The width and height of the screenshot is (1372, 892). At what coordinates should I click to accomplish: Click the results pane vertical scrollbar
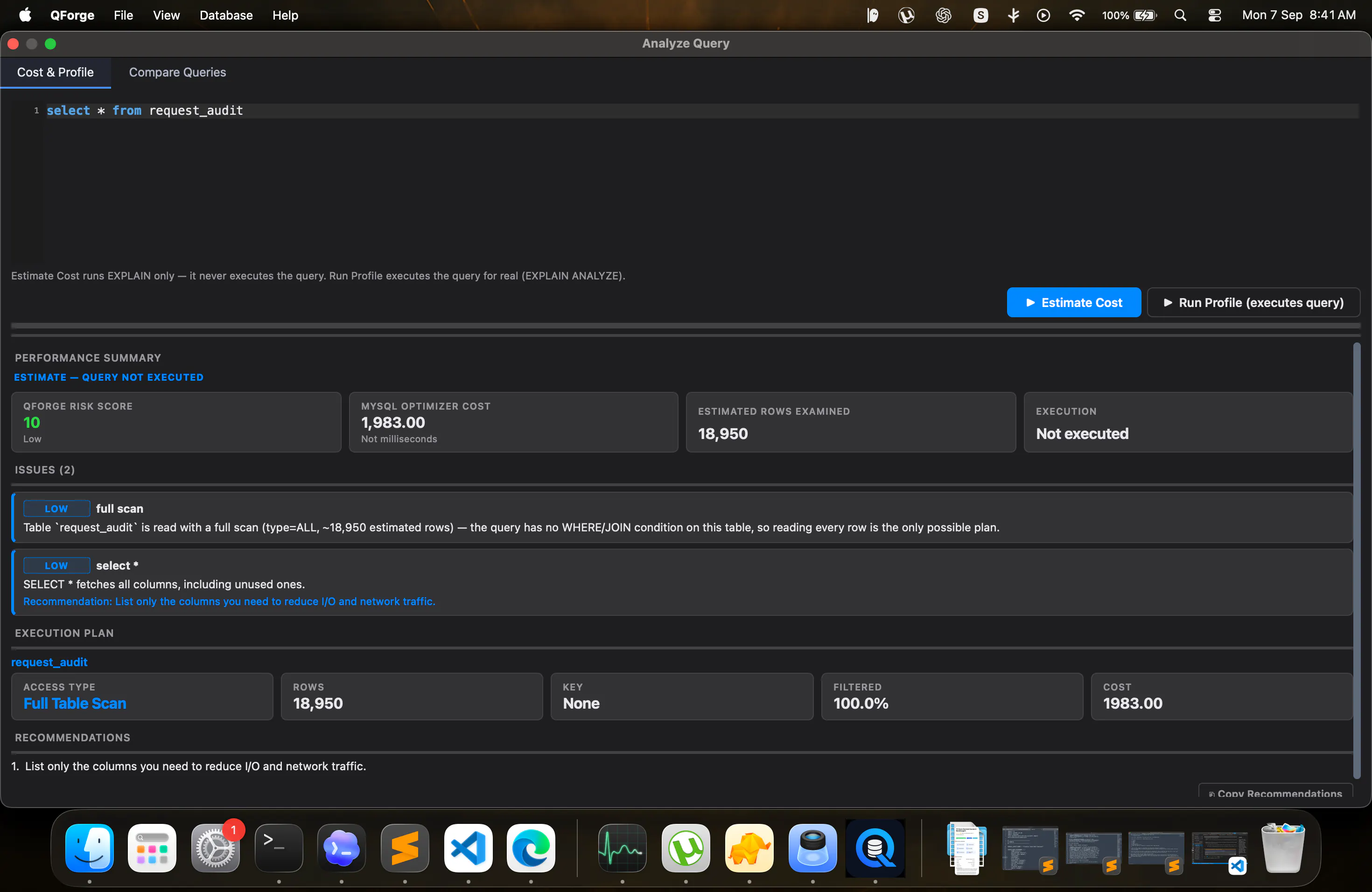1357,560
